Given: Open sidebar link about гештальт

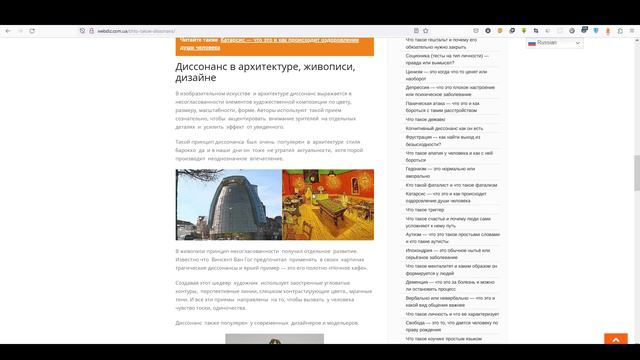Looking at the screenshot, I should (x=441, y=43).
